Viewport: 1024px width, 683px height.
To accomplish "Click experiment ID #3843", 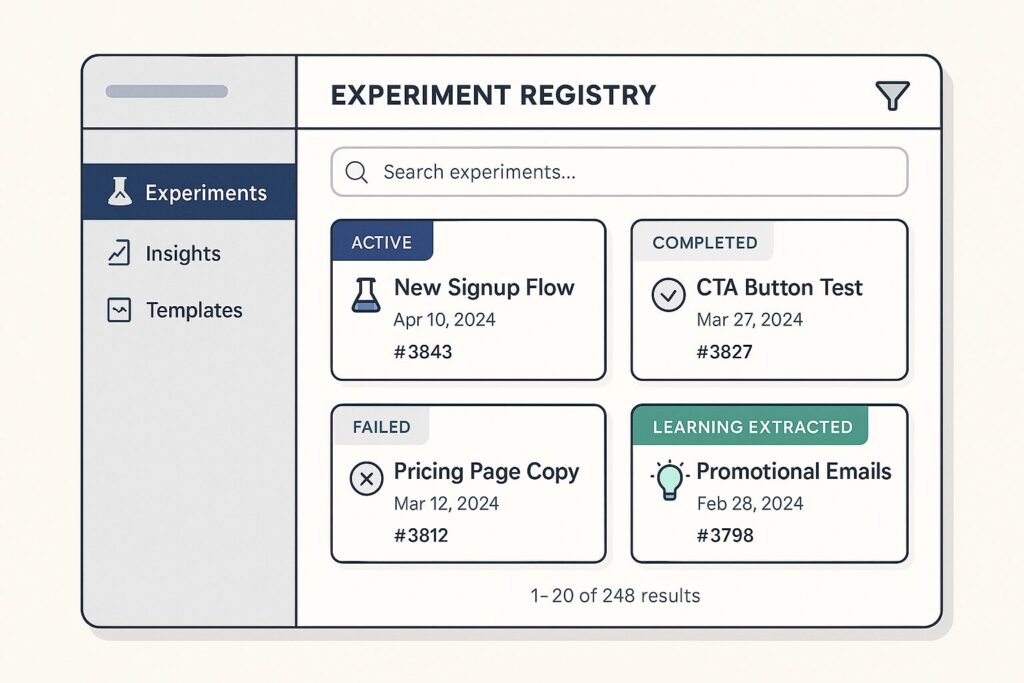I will (423, 352).
